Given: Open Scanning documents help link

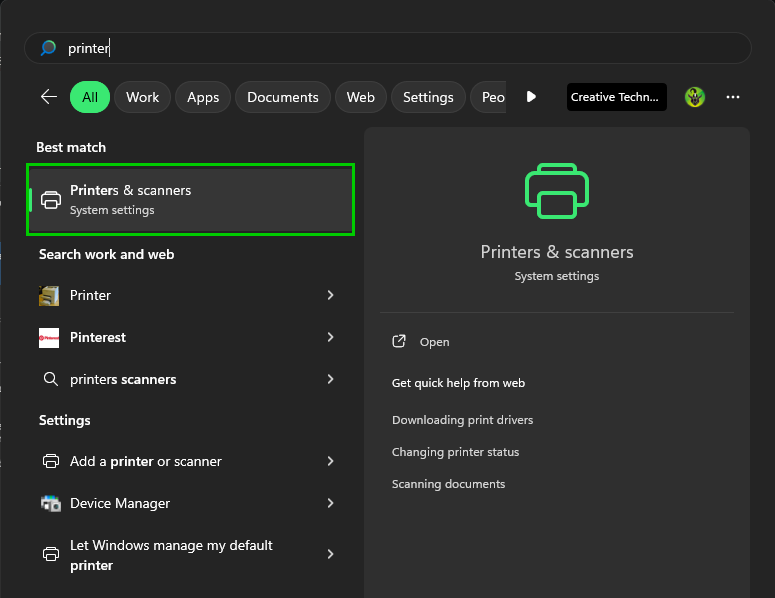Looking at the screenshot, I should coord(448,484).
